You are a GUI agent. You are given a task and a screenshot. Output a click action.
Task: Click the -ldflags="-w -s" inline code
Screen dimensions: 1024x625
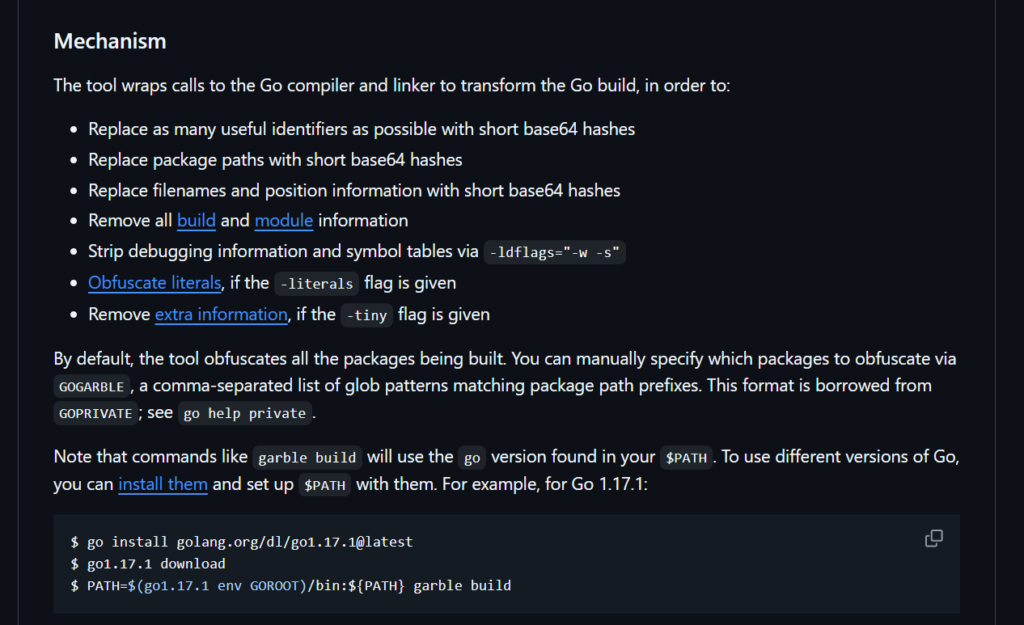point(555,253)
